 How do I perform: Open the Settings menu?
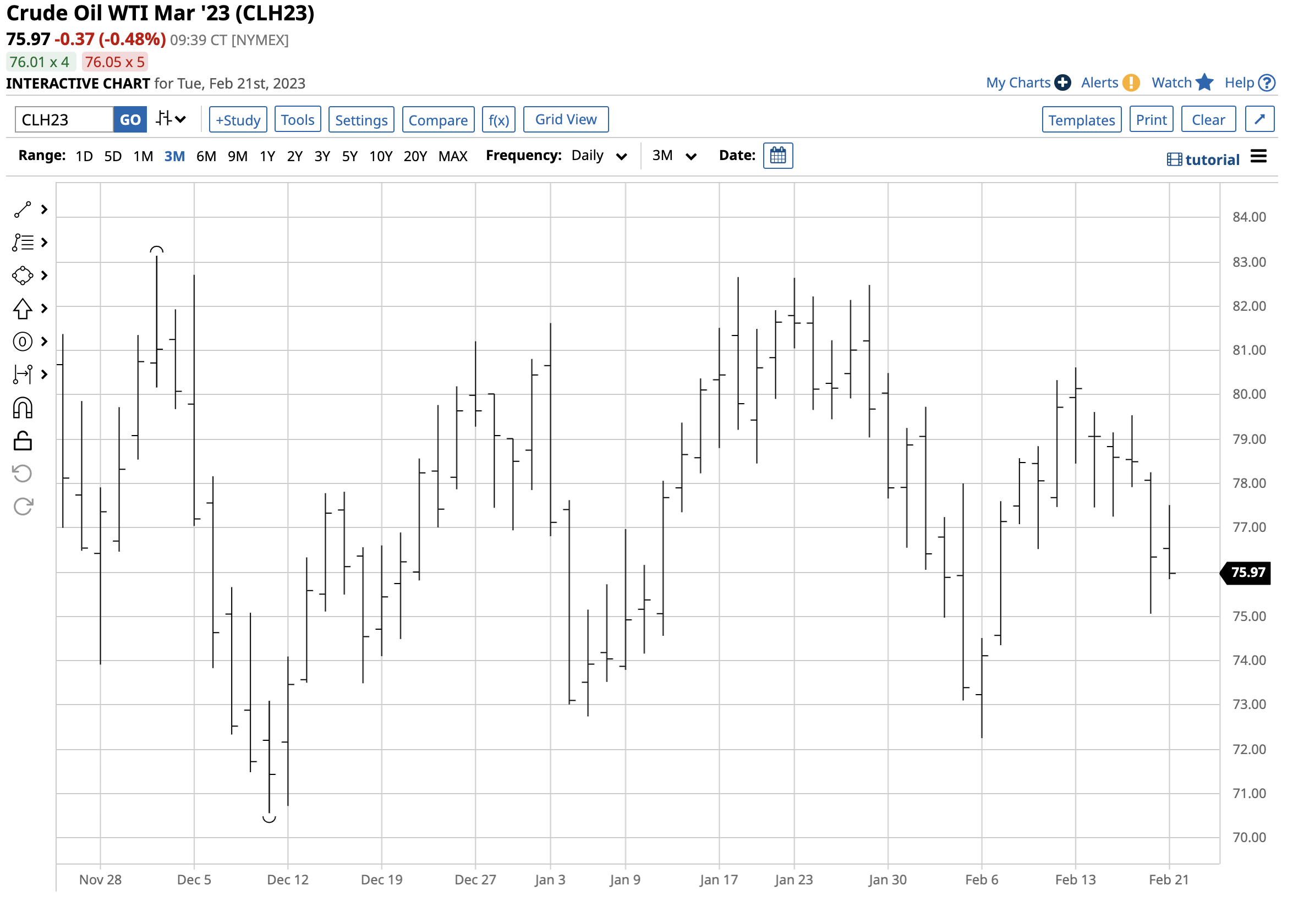coord(361,120)
